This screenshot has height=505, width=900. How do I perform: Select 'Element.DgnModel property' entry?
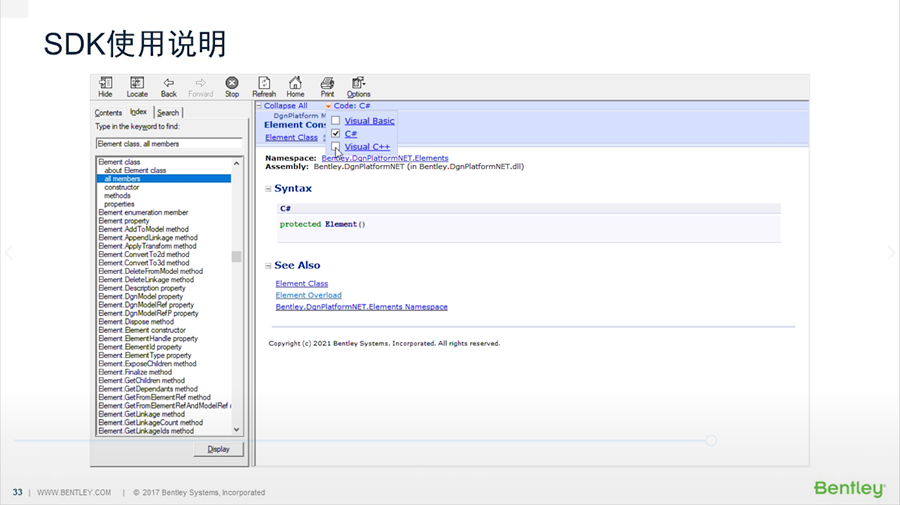[x=141, y=297]
